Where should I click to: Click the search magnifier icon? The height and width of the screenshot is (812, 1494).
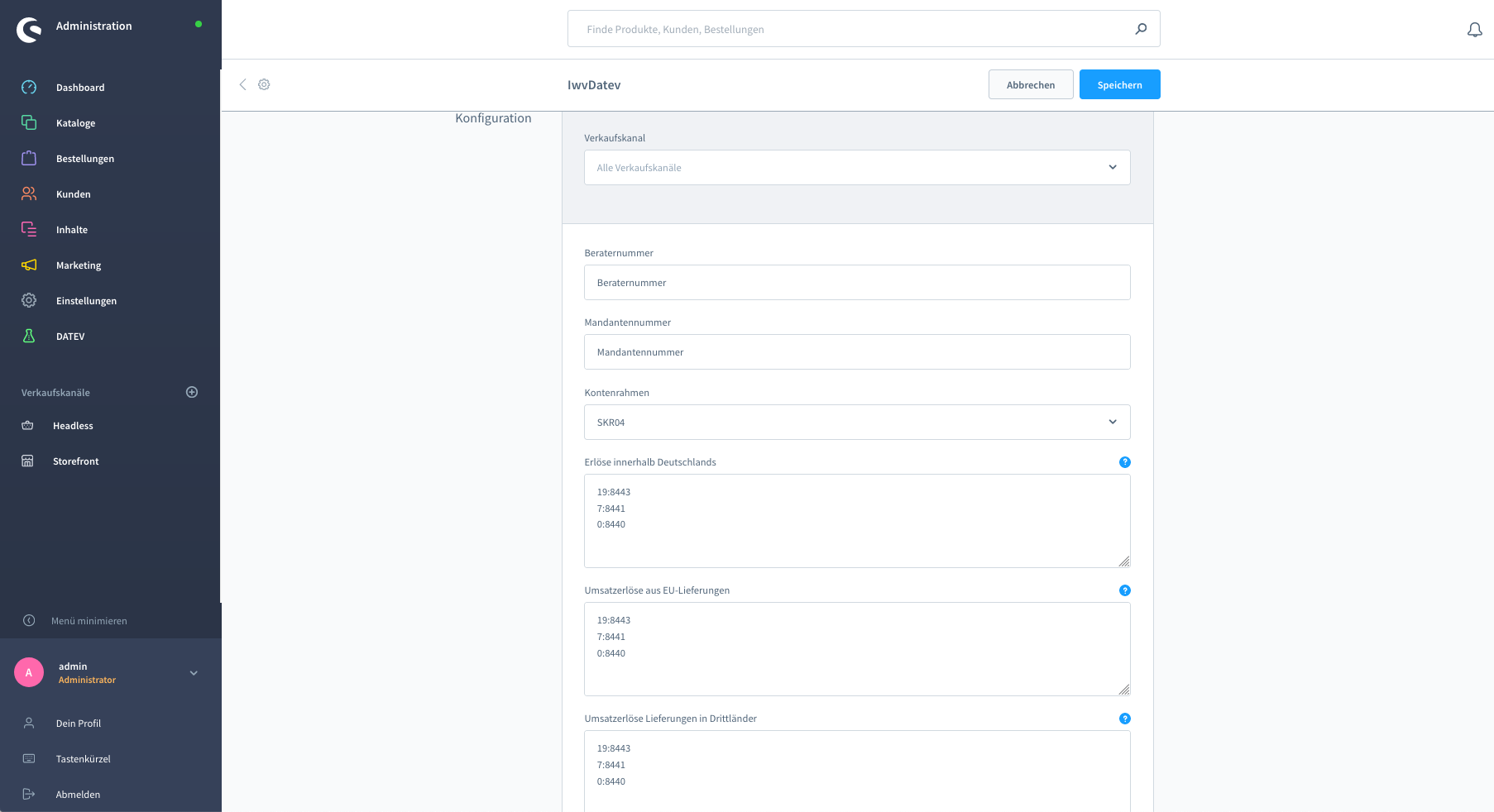[1141, 29]
